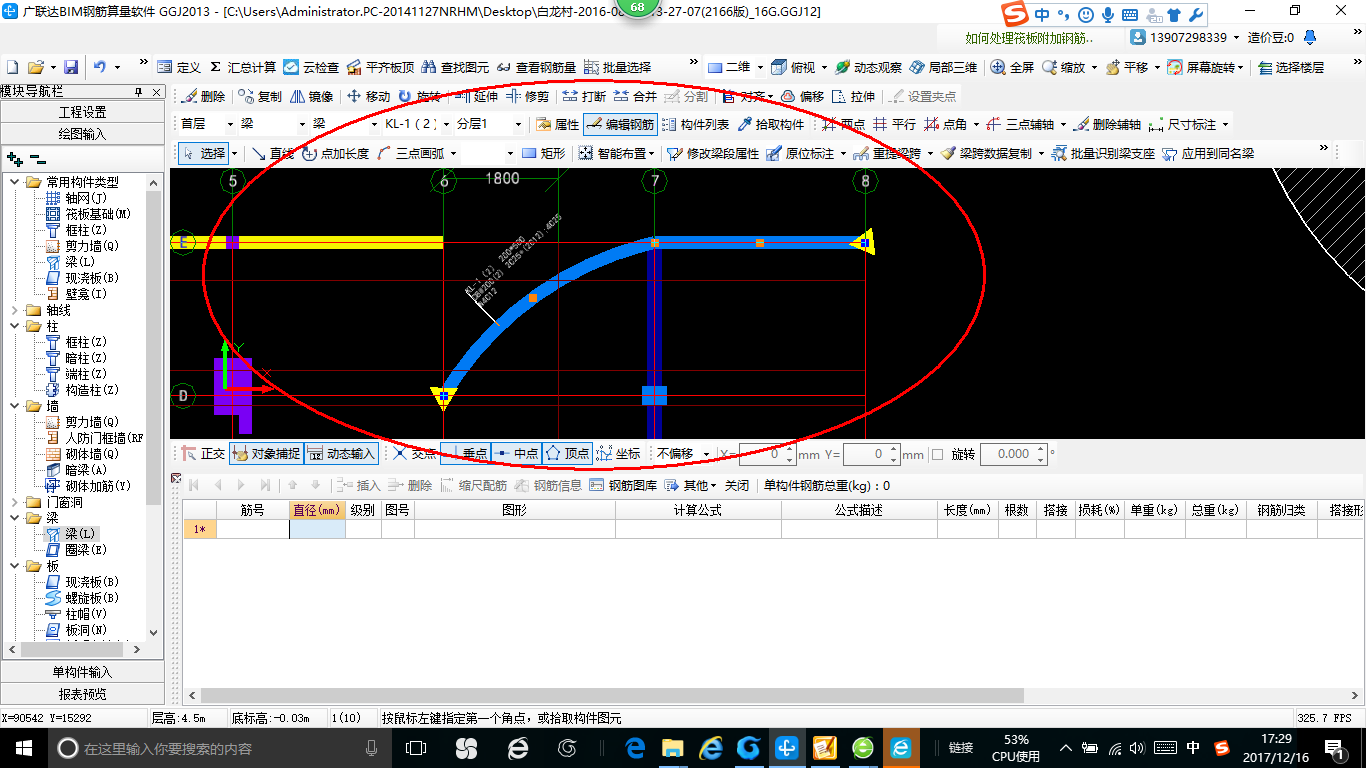Collapse the 柱 tree folder
The image size is (1366, 768).
click(14, 326)
